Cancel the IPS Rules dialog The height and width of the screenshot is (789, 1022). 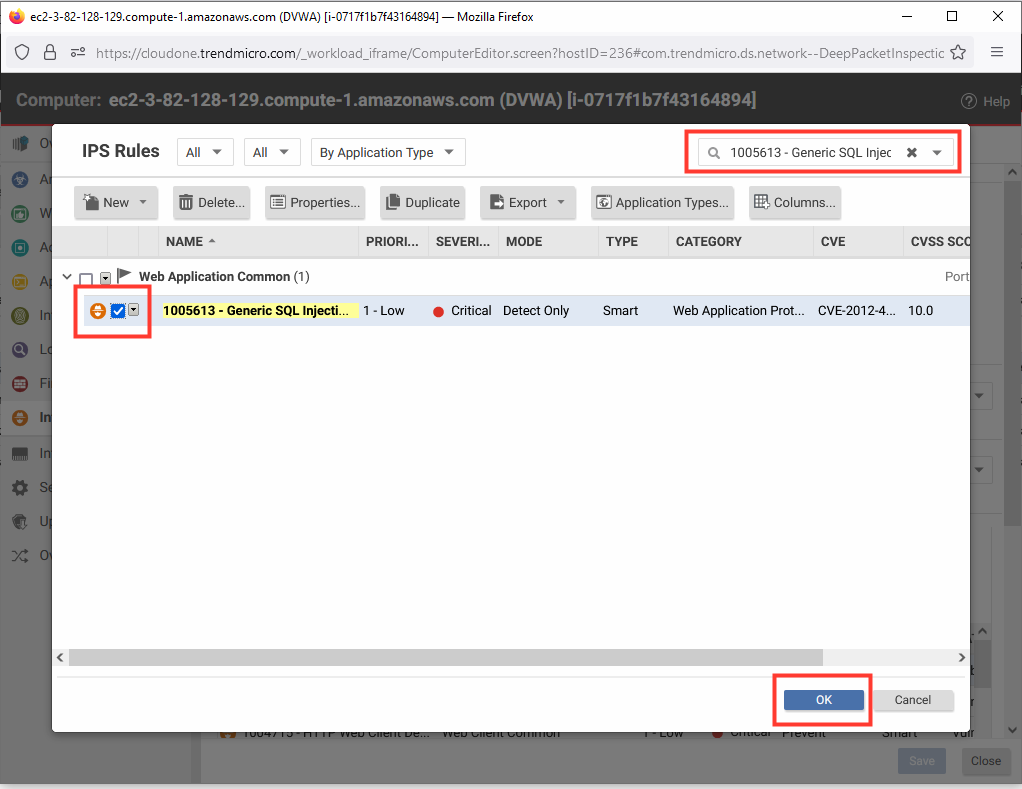tap(912, 700)
